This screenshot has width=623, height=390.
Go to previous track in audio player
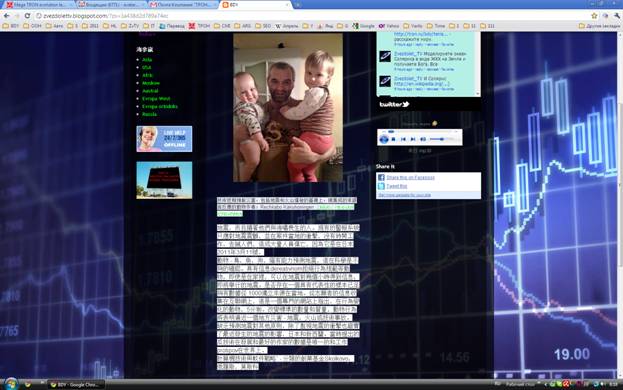pos(403,139)
